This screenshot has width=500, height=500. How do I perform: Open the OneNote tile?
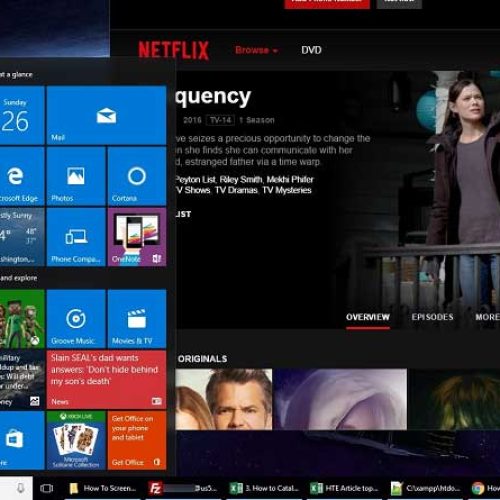(137, 237)
